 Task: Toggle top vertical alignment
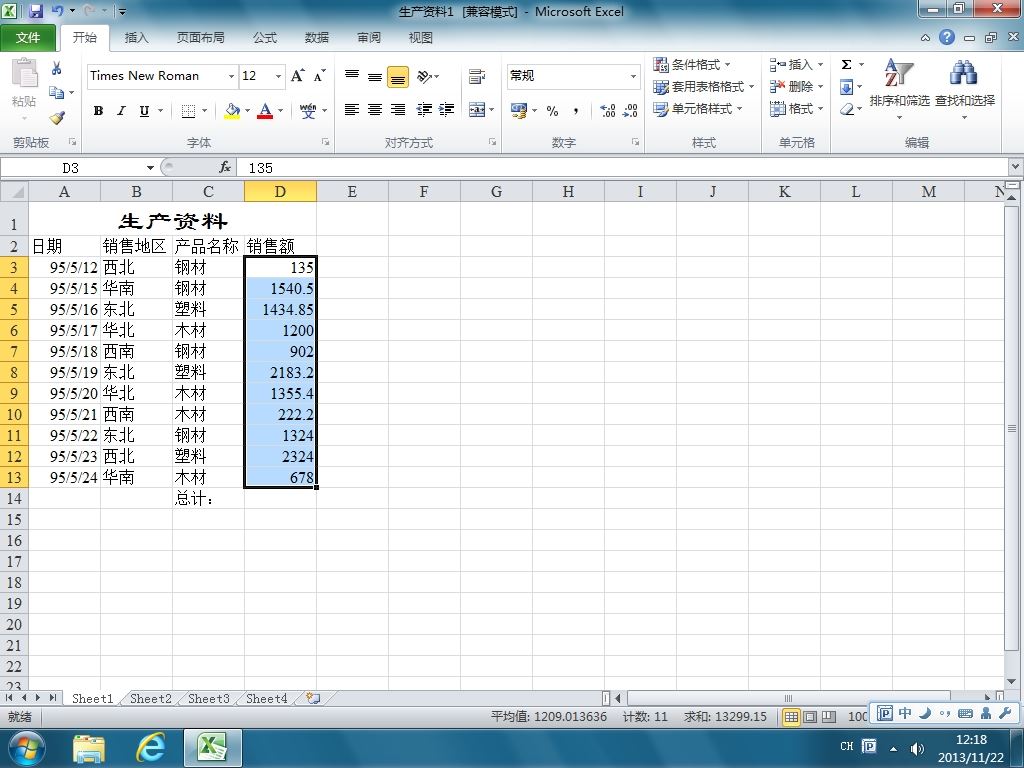coord(352,76)
